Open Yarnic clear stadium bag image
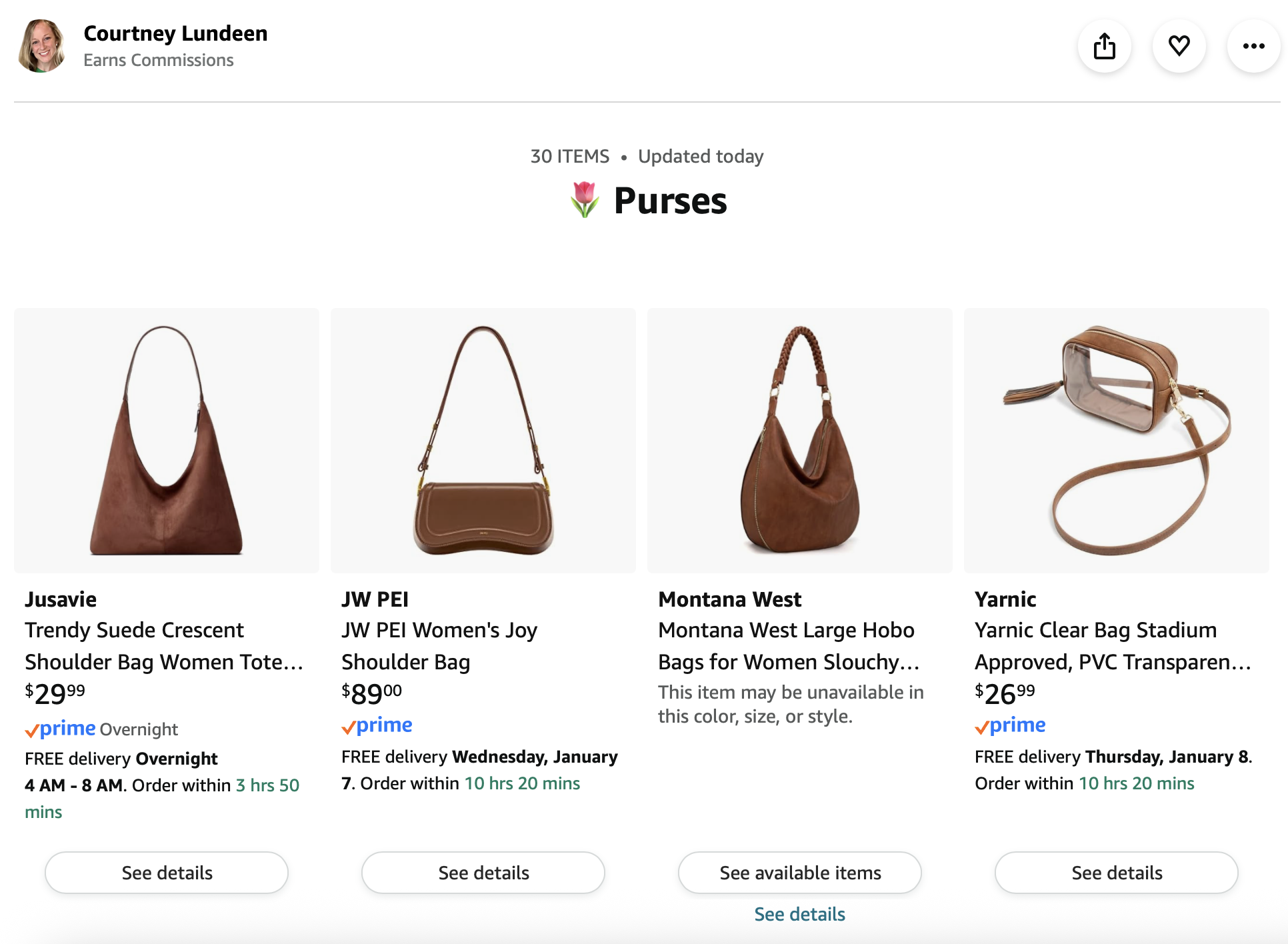This screenshot has width=1288, height=944. click(x=1117, y=440)
